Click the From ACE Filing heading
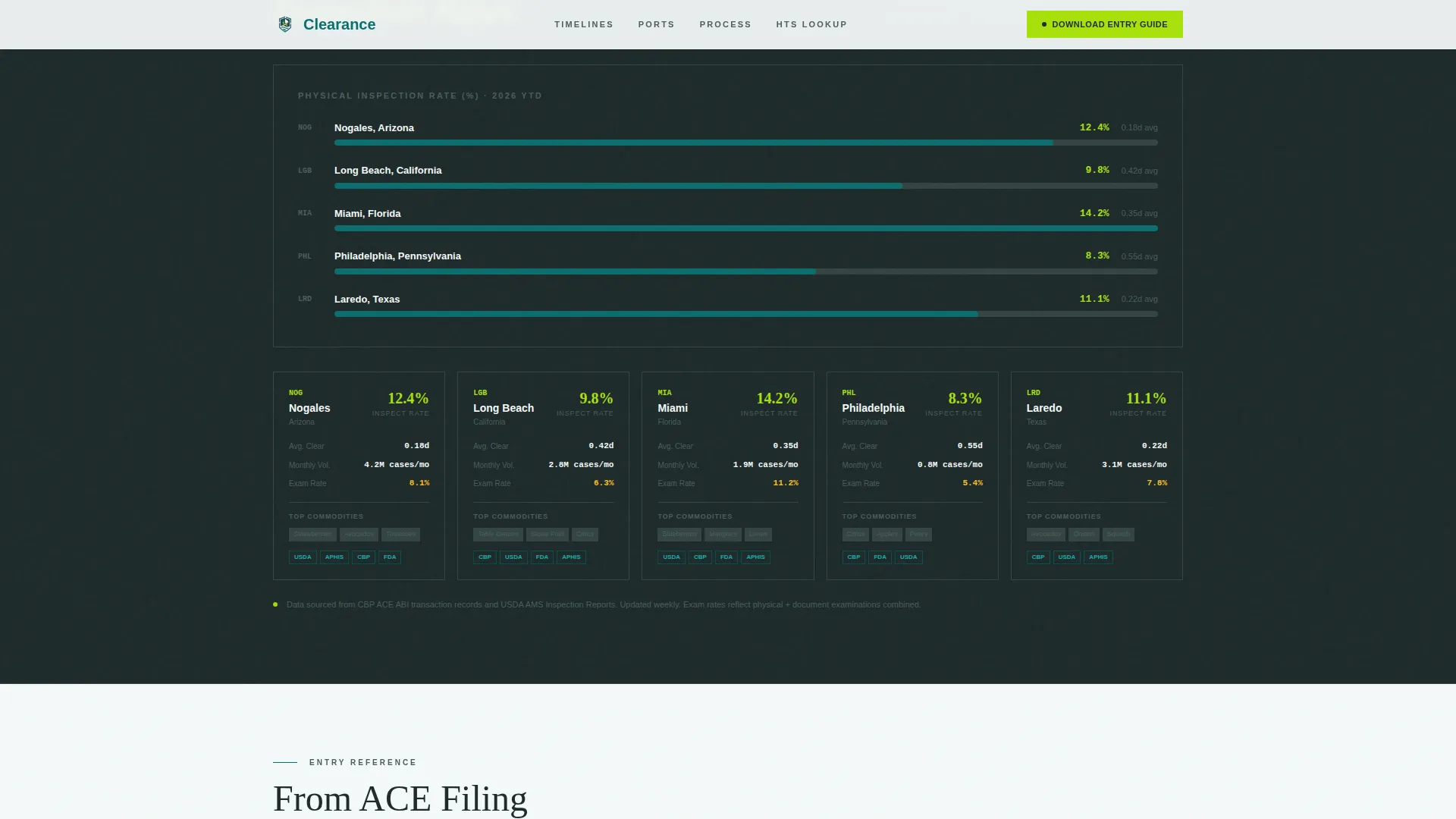Image resolution: width=1456 pixels, height=819 pixels. point(400,799)
